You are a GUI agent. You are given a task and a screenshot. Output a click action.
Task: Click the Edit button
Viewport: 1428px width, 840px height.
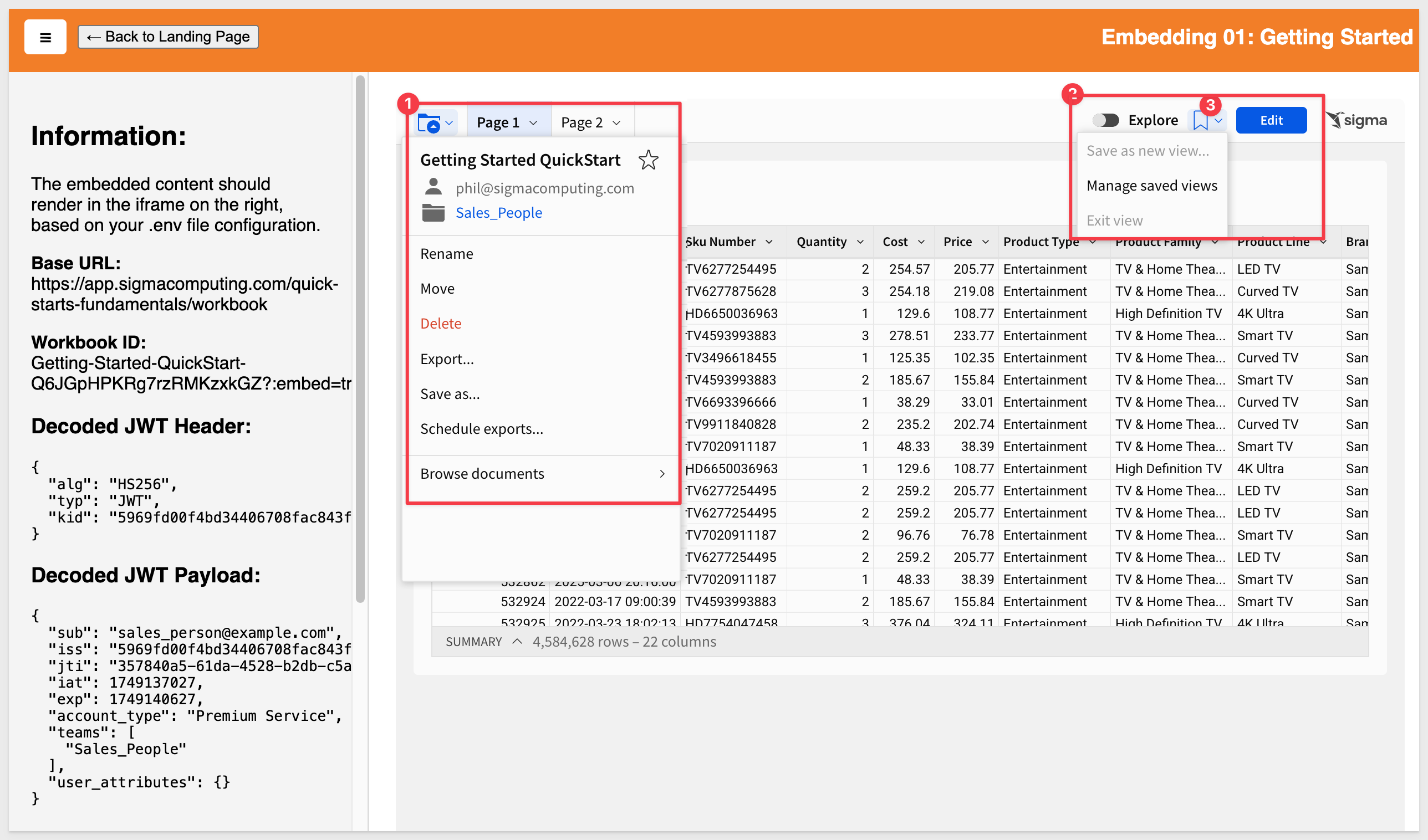point(1271,121)
